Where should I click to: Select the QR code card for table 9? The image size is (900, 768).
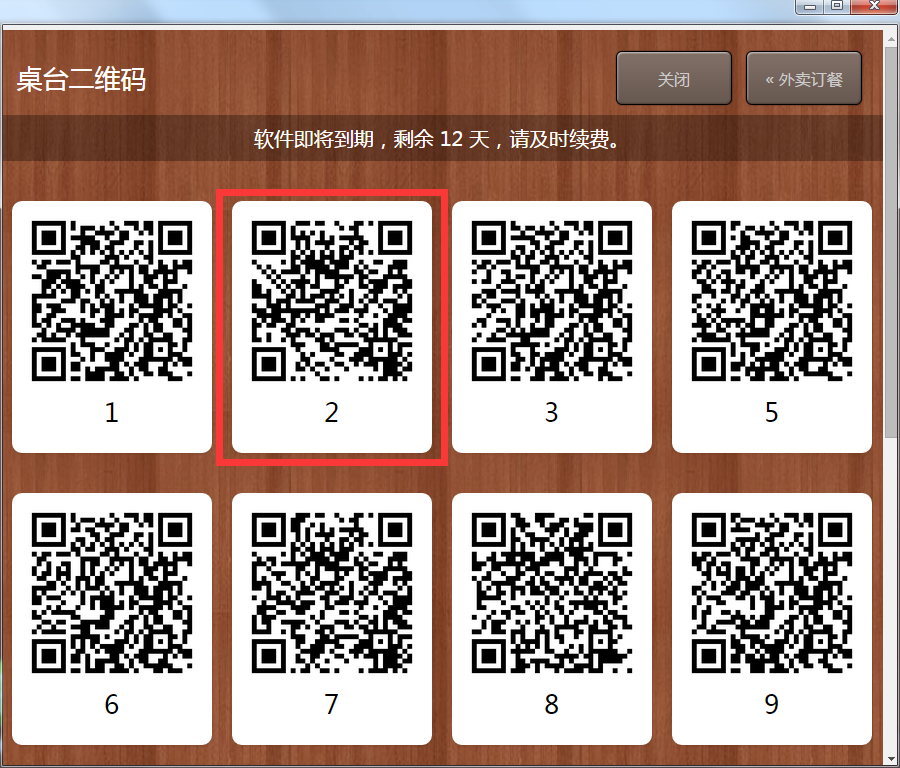point(771,619)
